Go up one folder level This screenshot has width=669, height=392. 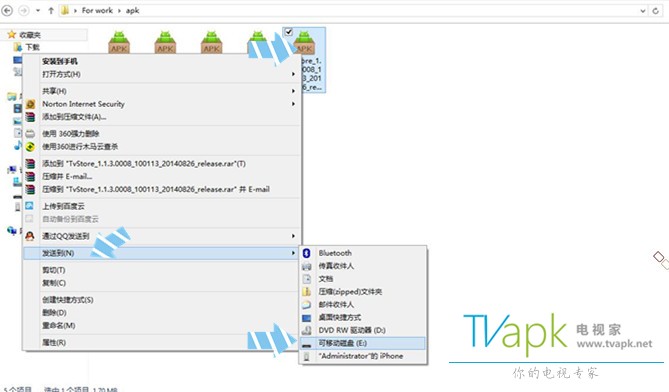(51, 11)
